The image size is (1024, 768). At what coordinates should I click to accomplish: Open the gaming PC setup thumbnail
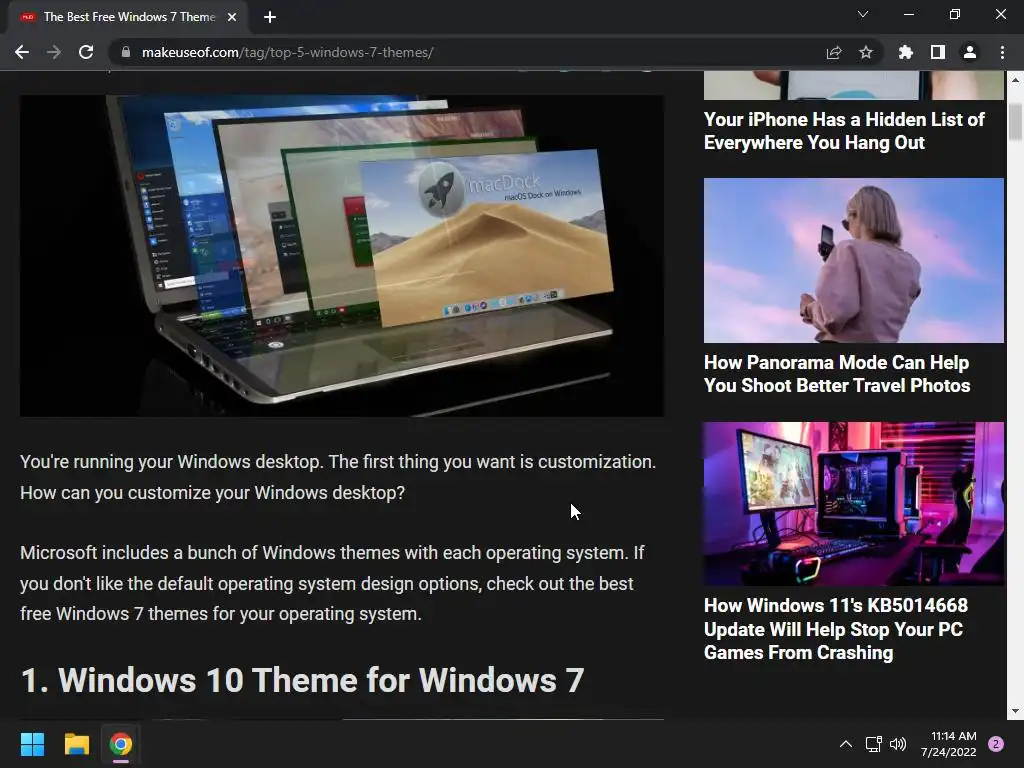854,504
